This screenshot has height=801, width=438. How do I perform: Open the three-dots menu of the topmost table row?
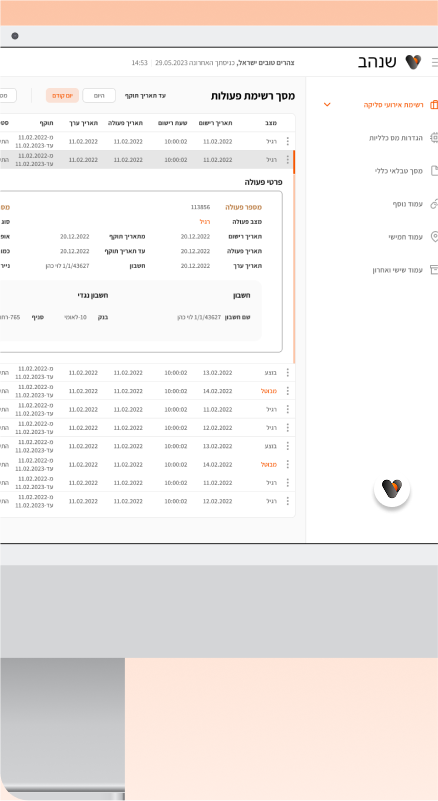click(288, 142)
